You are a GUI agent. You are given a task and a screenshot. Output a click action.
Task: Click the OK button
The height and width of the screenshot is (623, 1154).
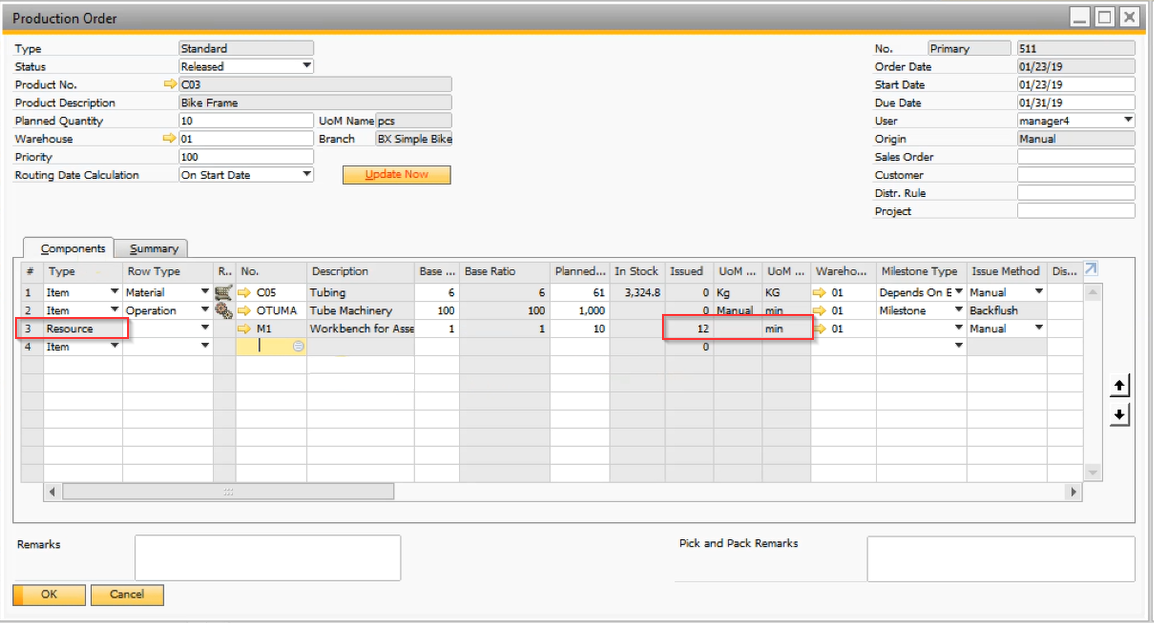point(49,594)
